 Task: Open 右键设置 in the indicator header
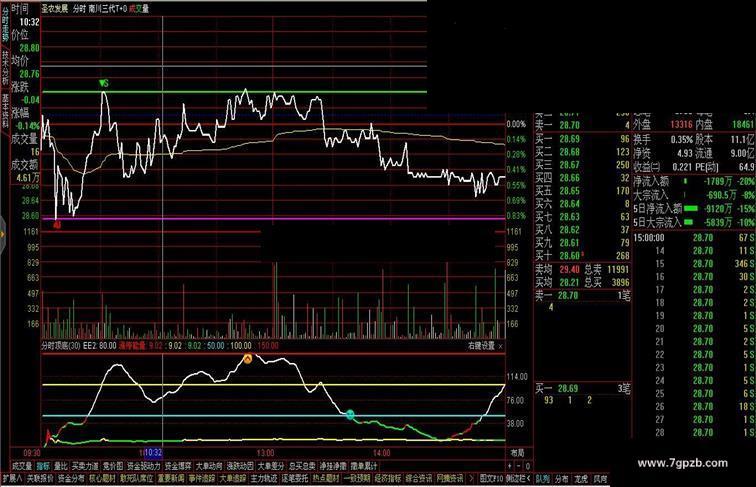click(x=481, y=346)
